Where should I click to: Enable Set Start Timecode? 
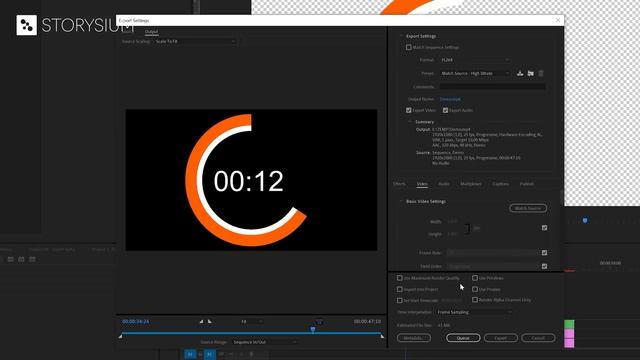400,300
